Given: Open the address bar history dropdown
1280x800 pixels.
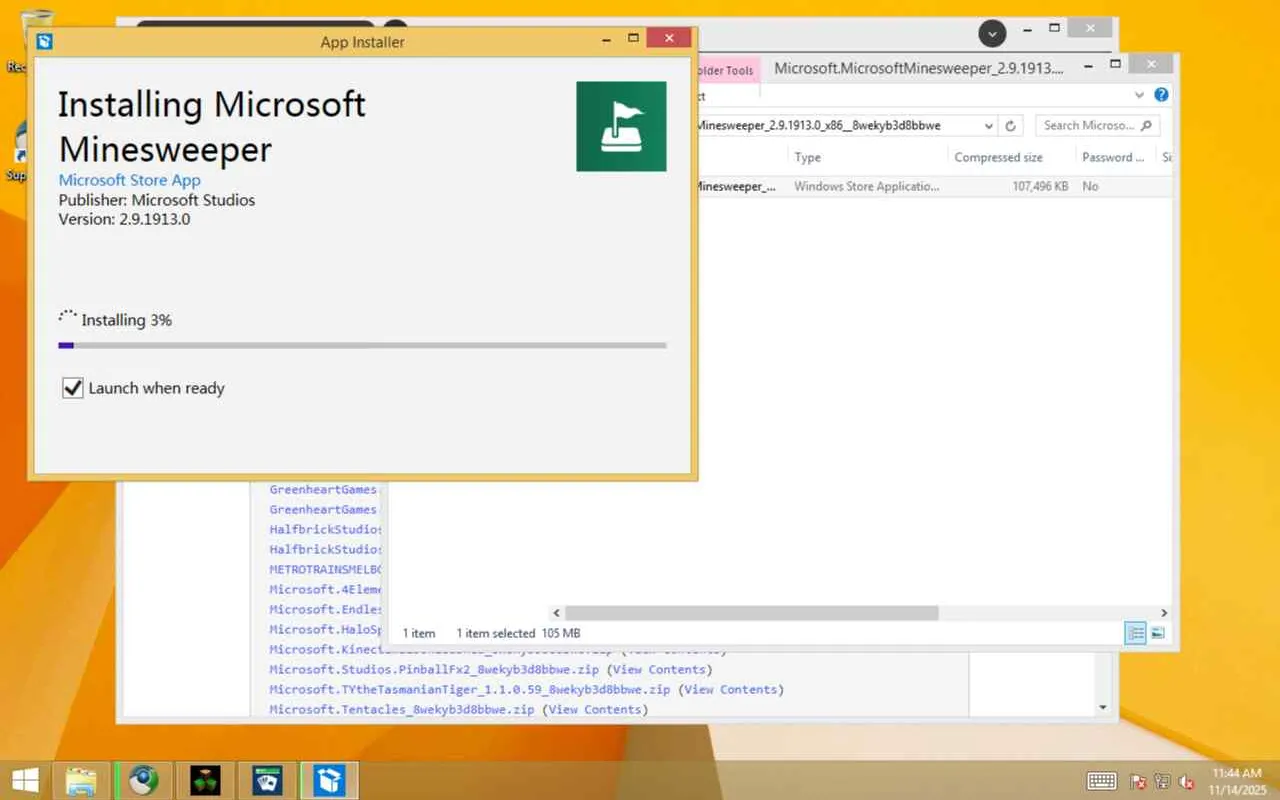Looking at the screenshot, I should (x=988, y=126).
